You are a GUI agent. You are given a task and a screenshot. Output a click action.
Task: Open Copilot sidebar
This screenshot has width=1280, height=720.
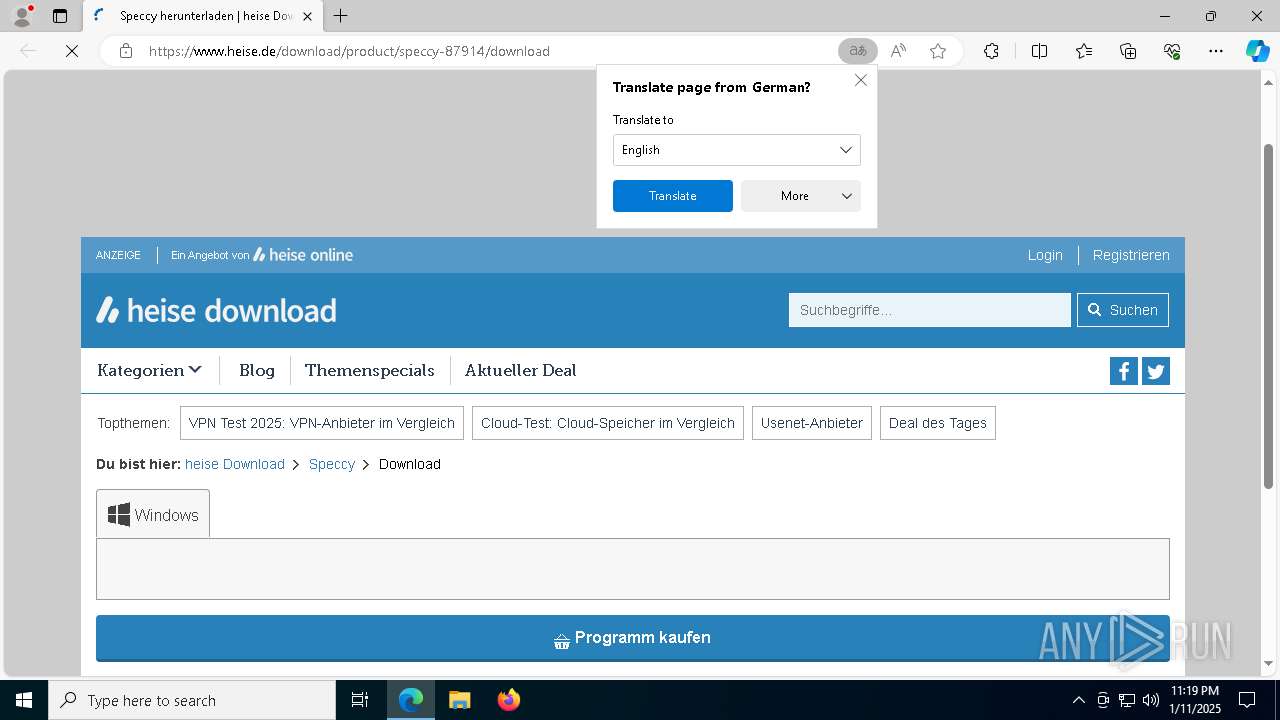click(1258, 51)
